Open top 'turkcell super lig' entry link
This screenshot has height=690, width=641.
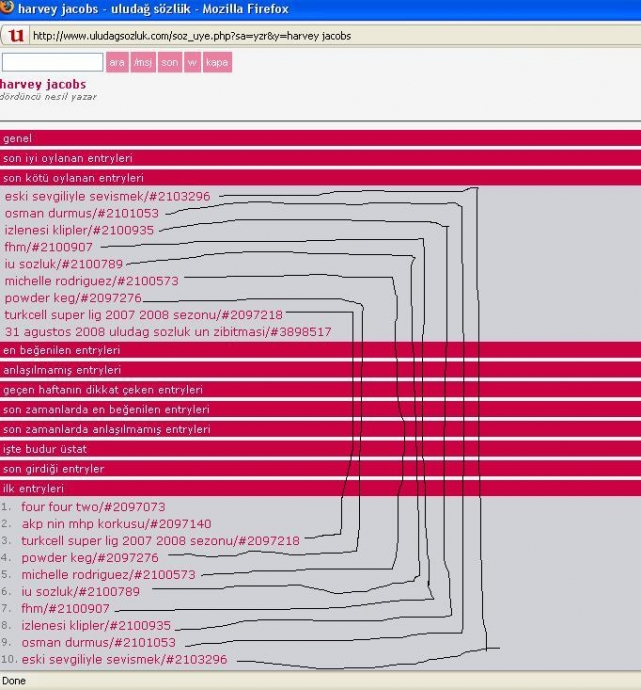143,315
